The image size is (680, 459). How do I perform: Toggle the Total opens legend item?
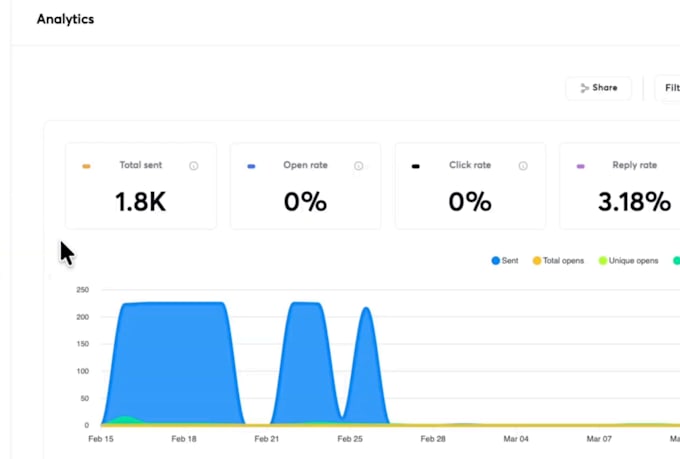point(558,261)
